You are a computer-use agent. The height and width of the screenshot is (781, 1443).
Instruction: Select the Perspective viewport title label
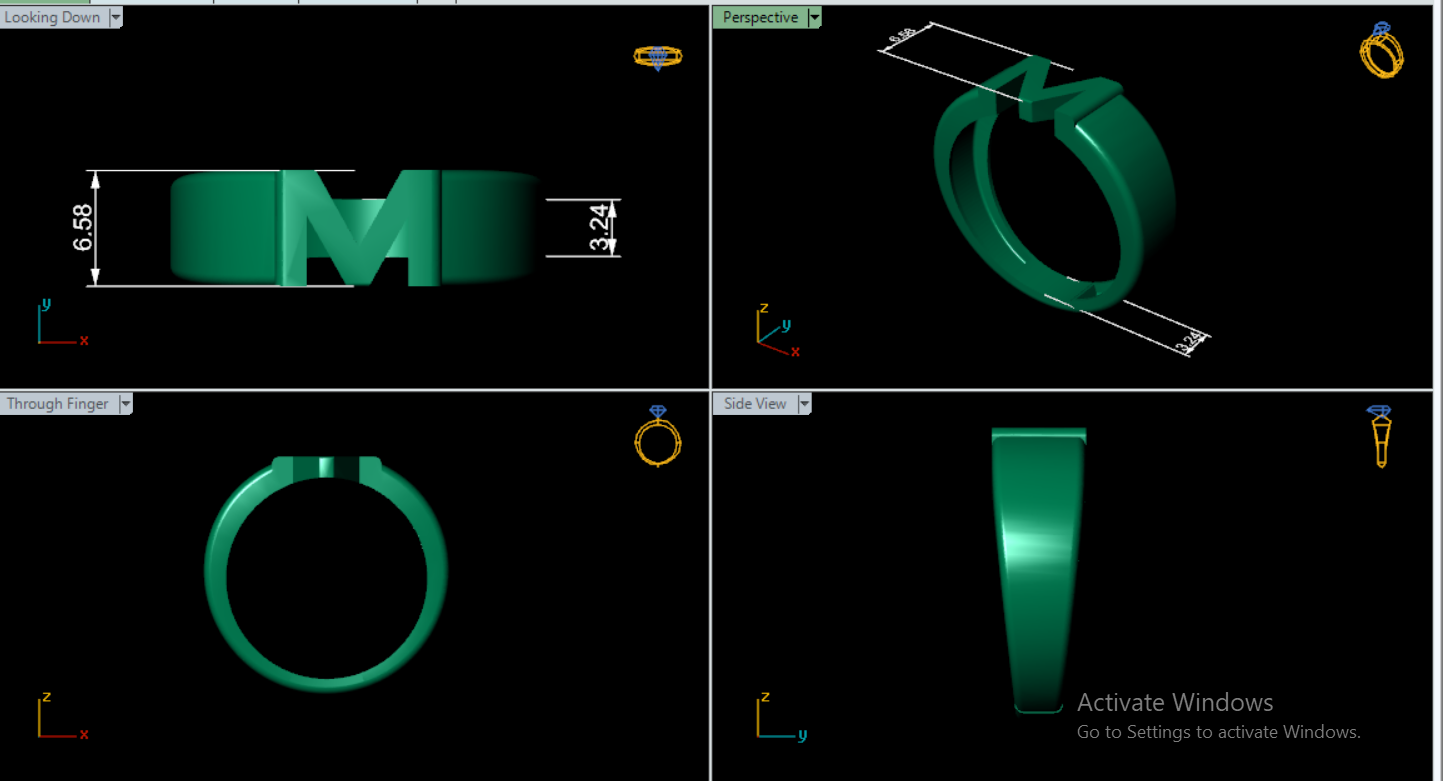(x=760, y=17)
